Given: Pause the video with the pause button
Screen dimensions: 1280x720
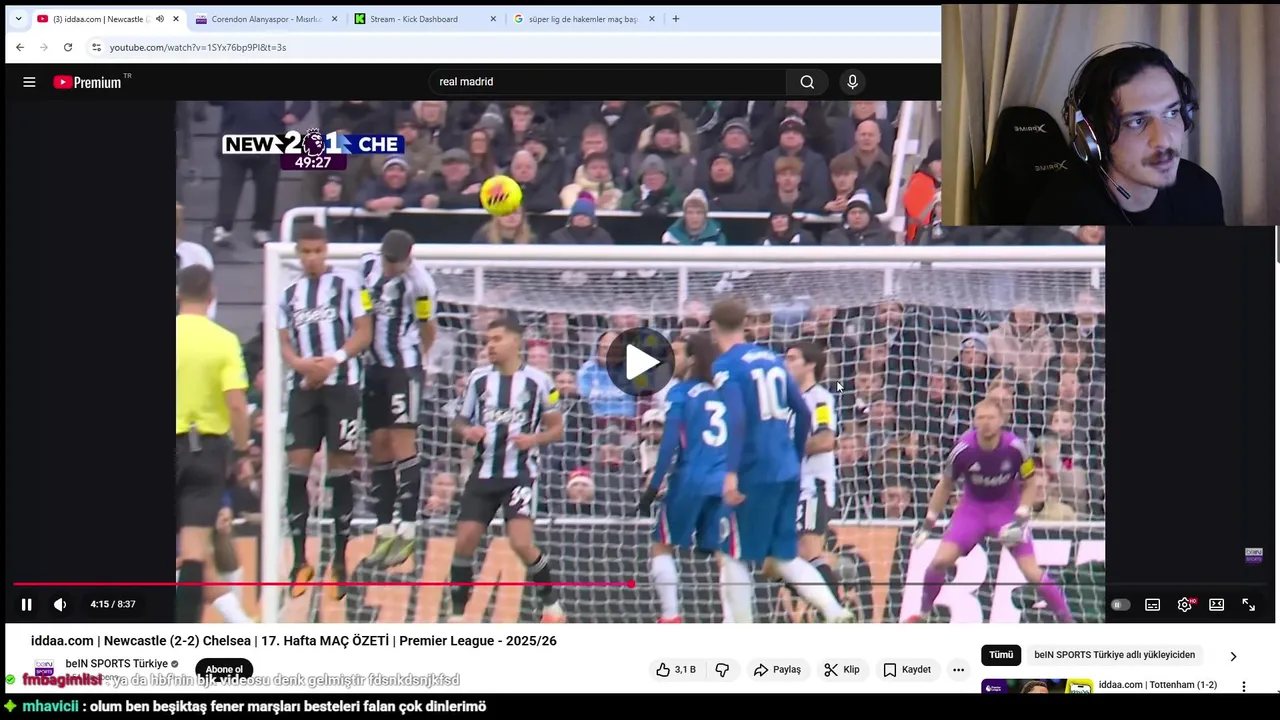Looking at the screenshot, I should pos(27,604).
